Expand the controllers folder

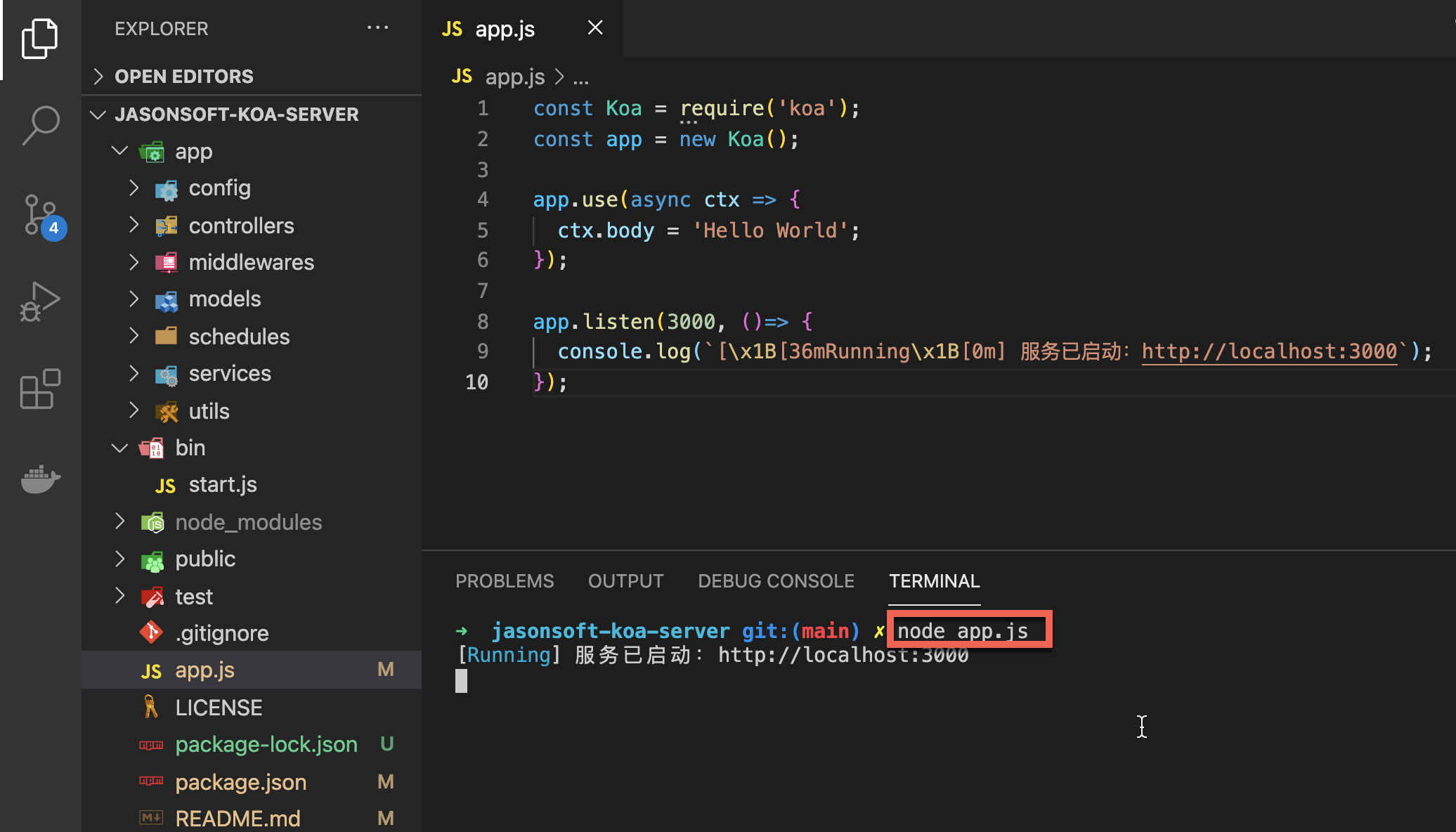tap(241, 226)
